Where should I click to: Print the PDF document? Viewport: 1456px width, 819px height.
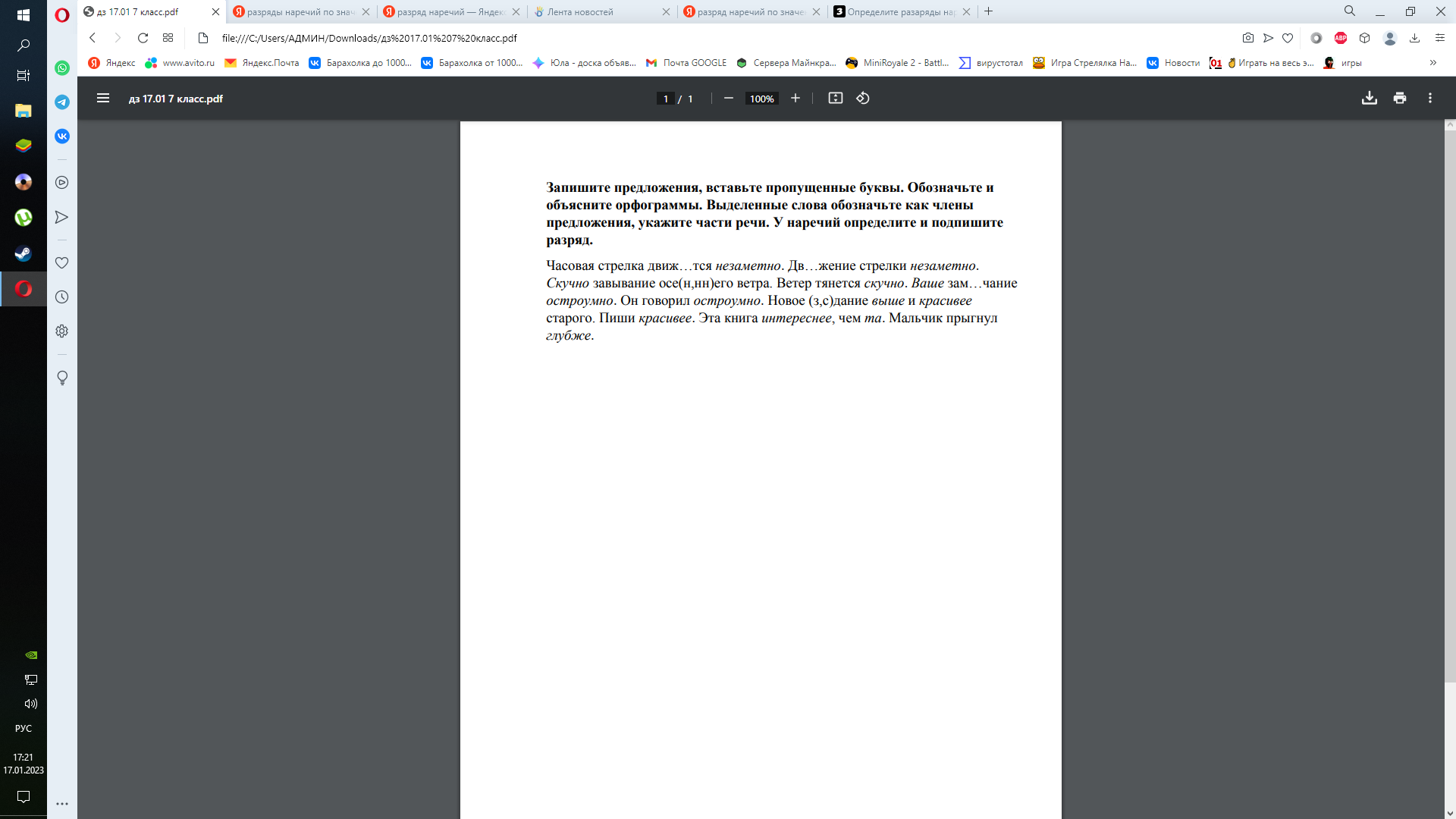(1399, 98)
